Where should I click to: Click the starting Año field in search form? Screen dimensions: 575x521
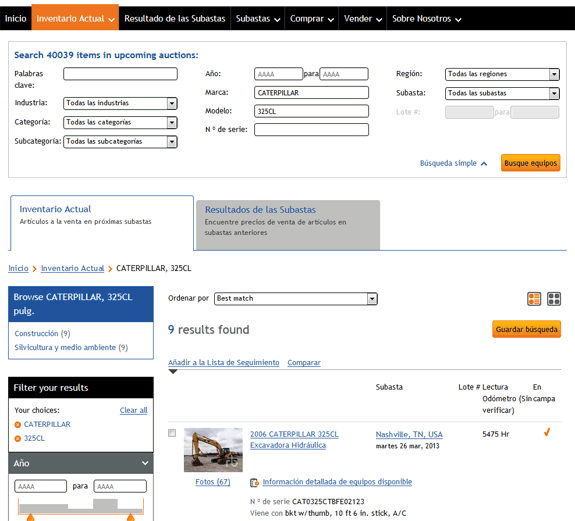point(278,74)
